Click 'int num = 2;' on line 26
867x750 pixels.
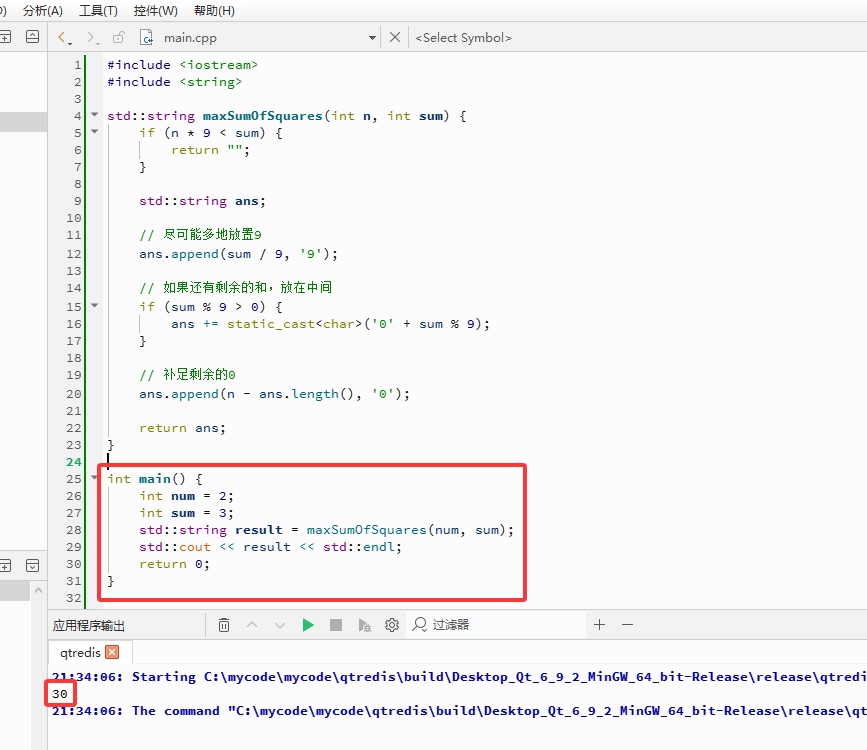(x=186, y=496)
